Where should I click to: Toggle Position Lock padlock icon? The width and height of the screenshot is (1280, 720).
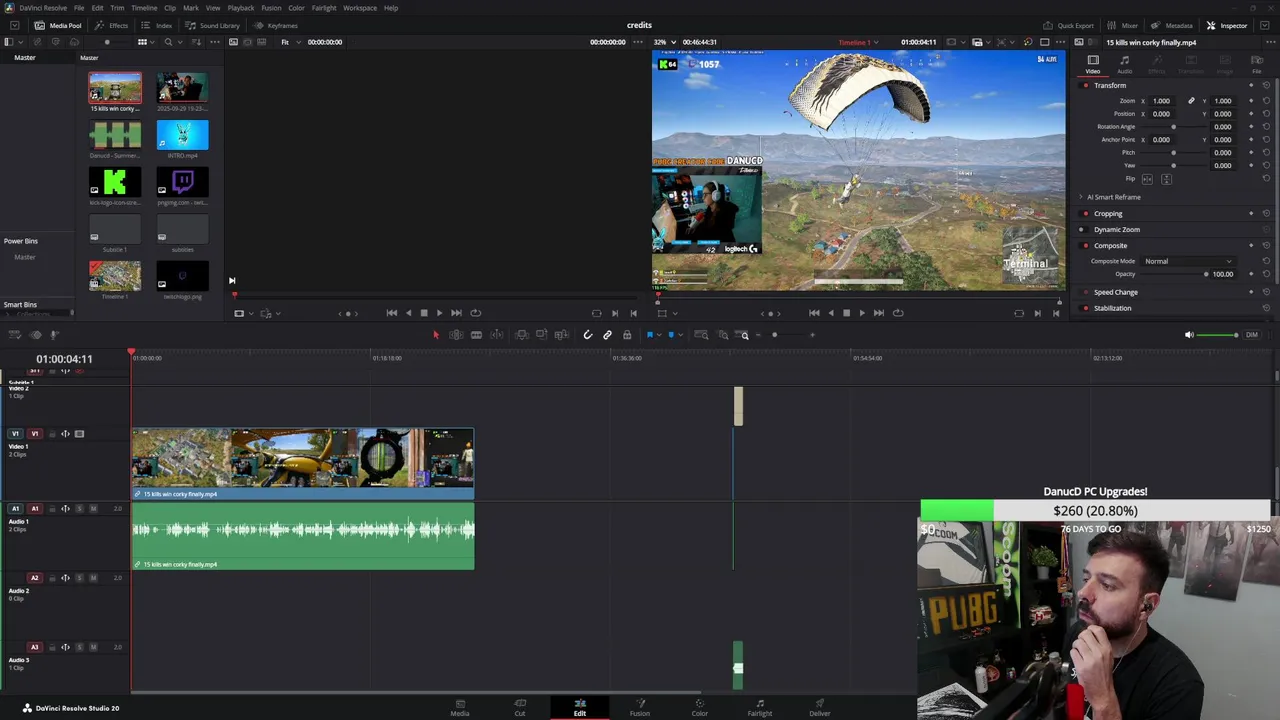click(627, 335)
